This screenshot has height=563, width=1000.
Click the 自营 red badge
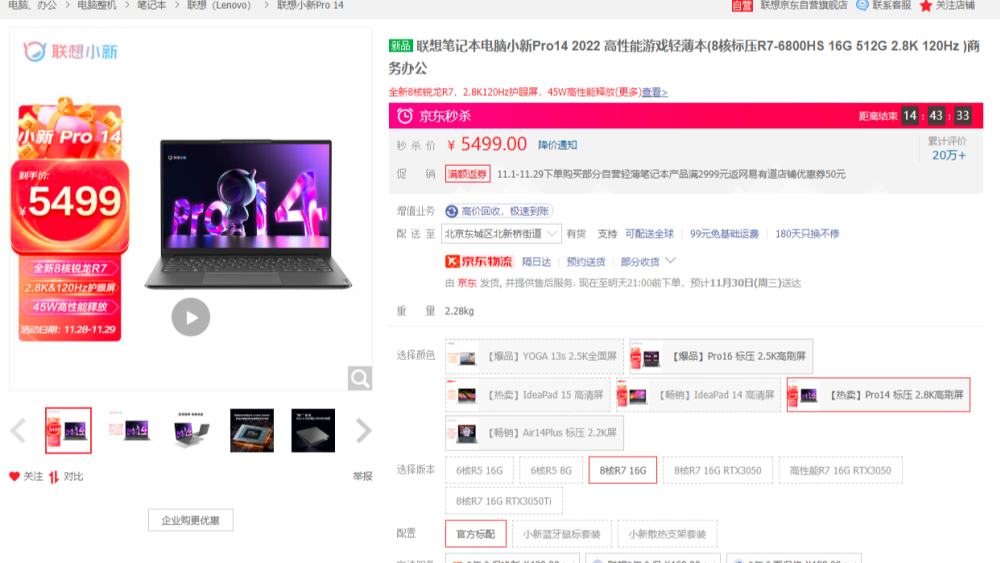[742, 6]
